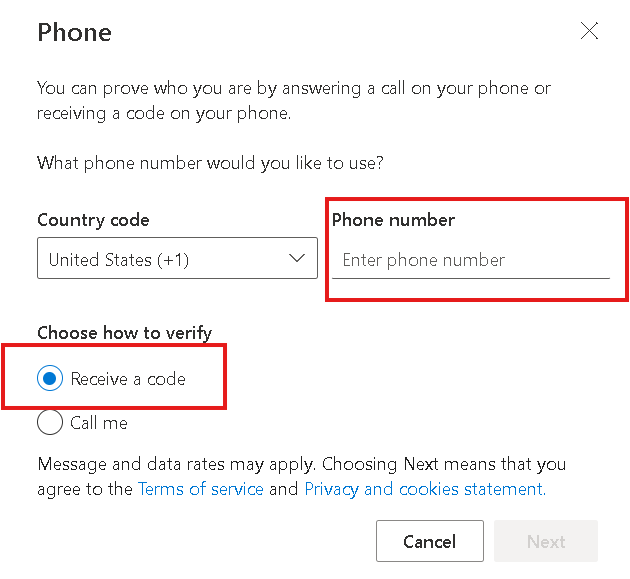Open the Privacy and cookies statement link
Screen dimensions: 630x579
pos(424,489)
